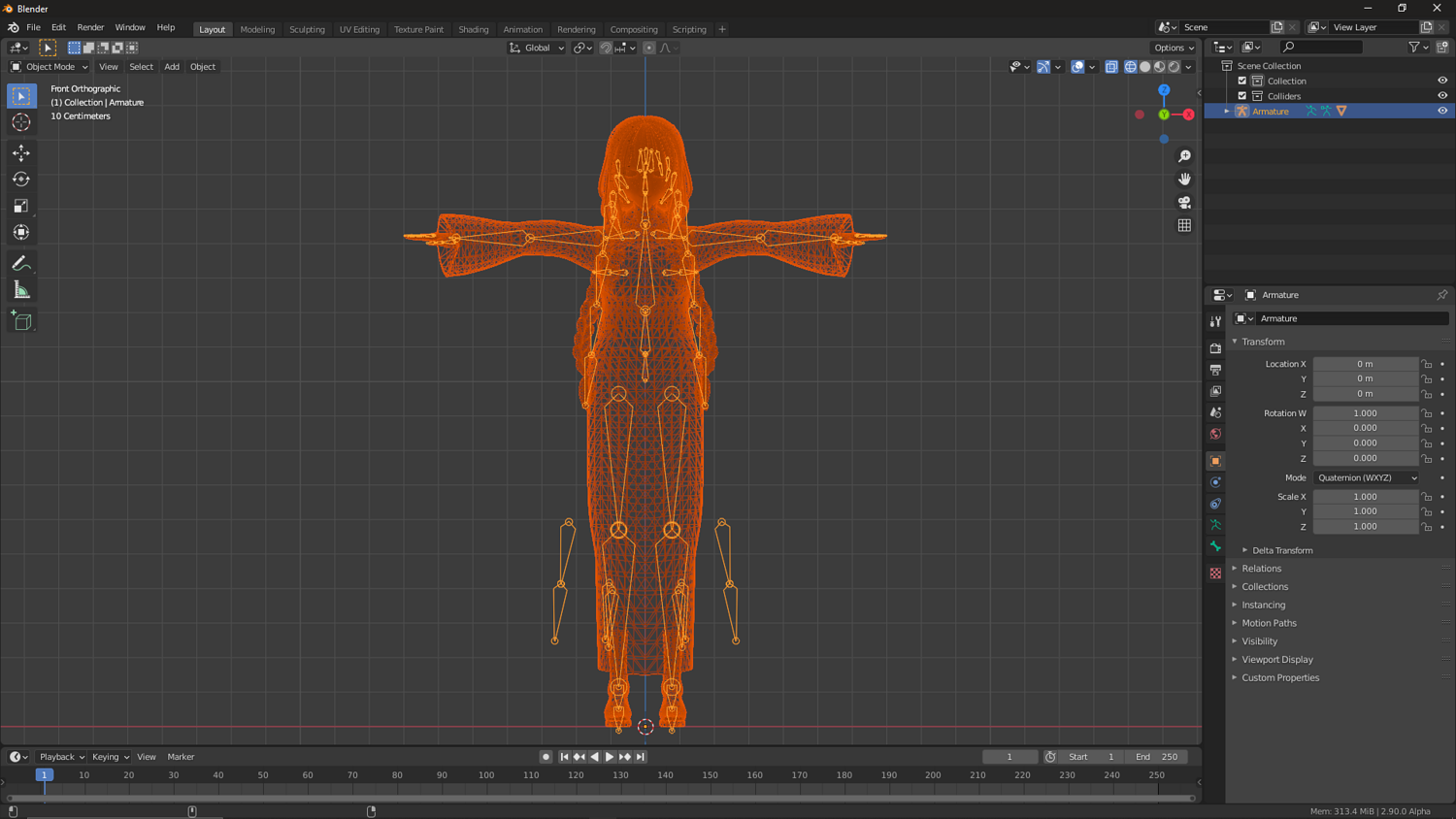Choose the Cursor tool
Image resolution: width=1456 pixels, height=819 pixels.
[21, 122]
